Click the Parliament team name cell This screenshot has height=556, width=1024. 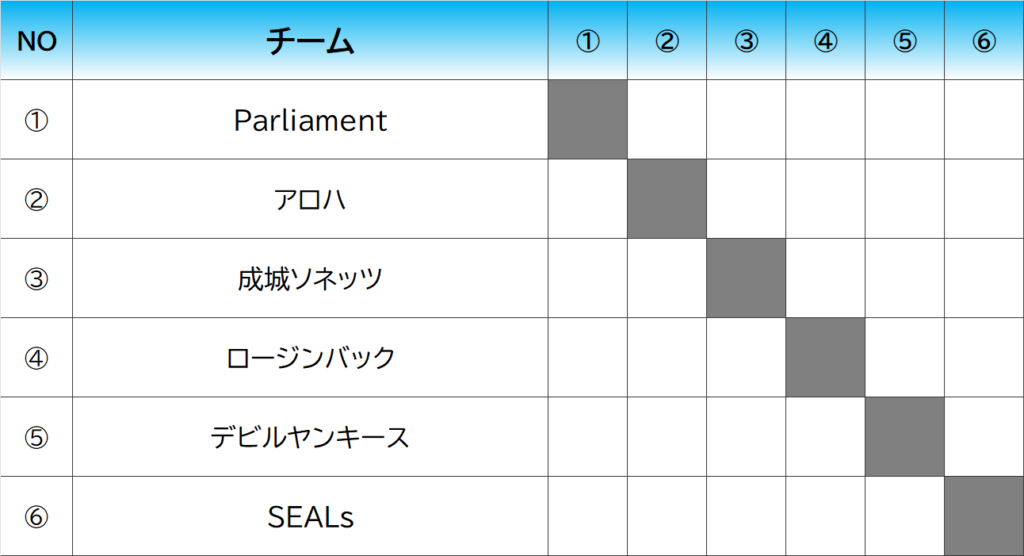pos(310,120)
